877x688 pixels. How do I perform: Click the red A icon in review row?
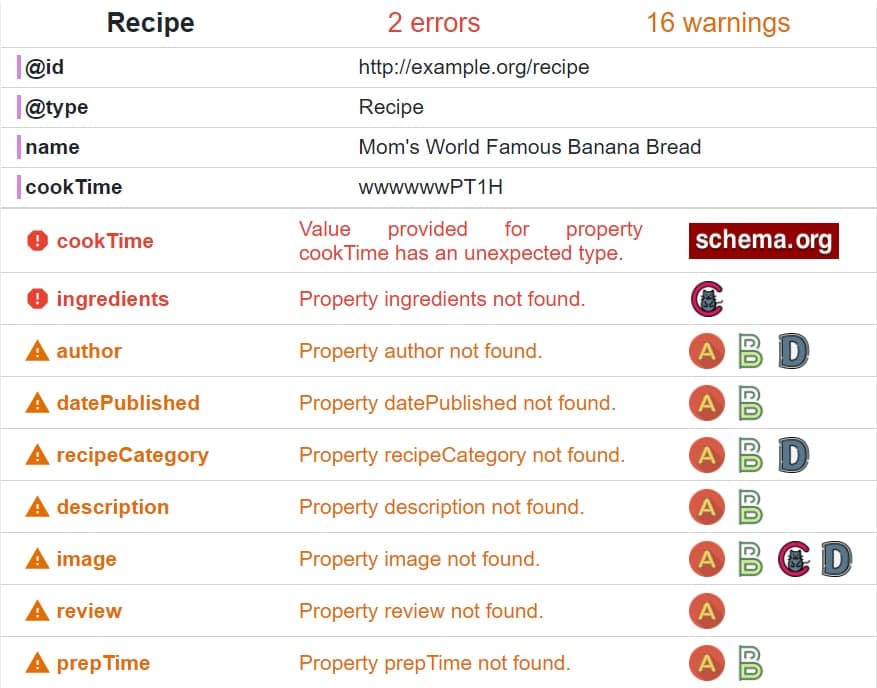click(x=707, y=611)
